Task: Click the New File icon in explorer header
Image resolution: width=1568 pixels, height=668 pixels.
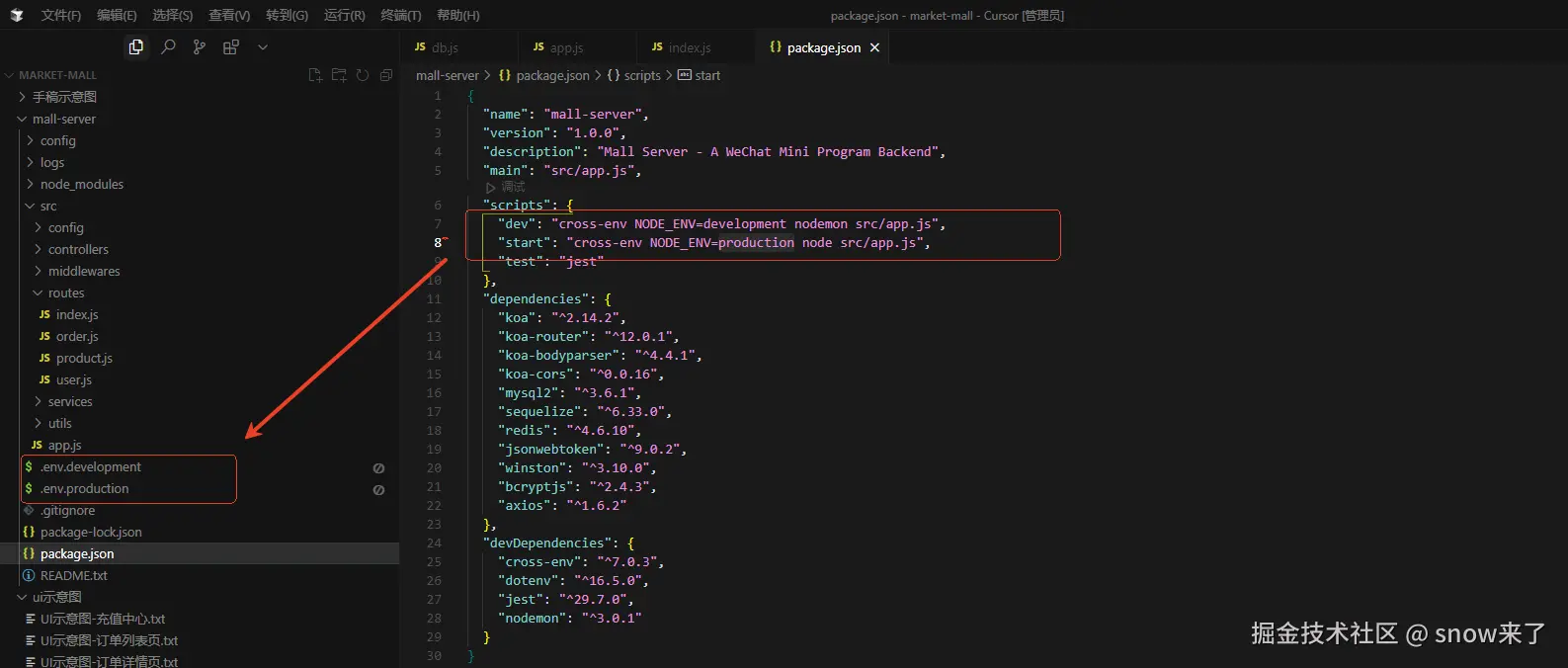Action: pos(315,75)
